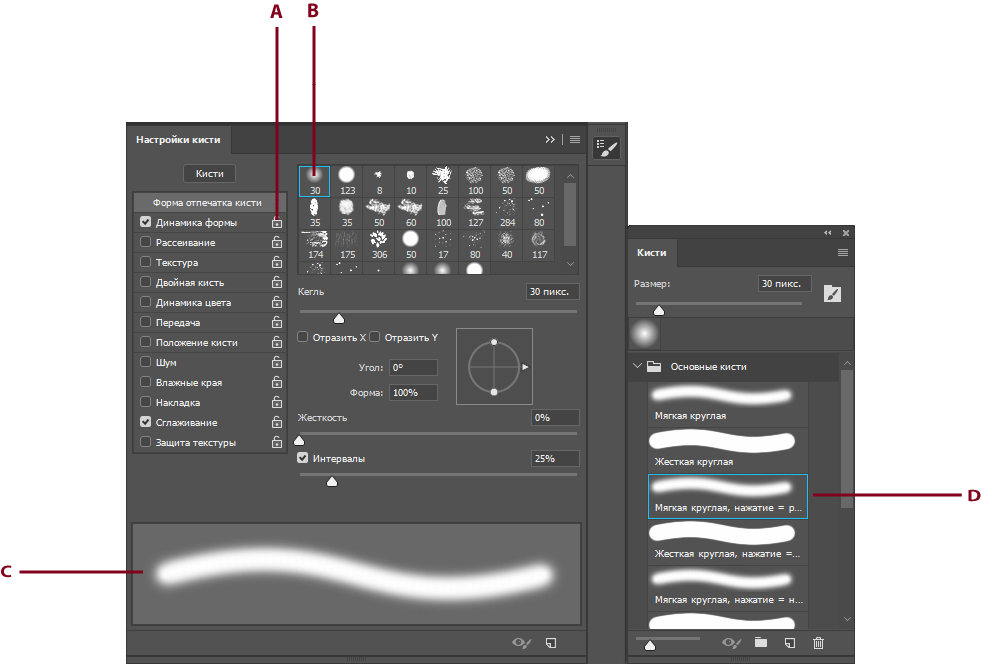This screenshot has width=981, height=664.
Task: Click Кисти list scroll down arrow
Action: coord(847,620)
